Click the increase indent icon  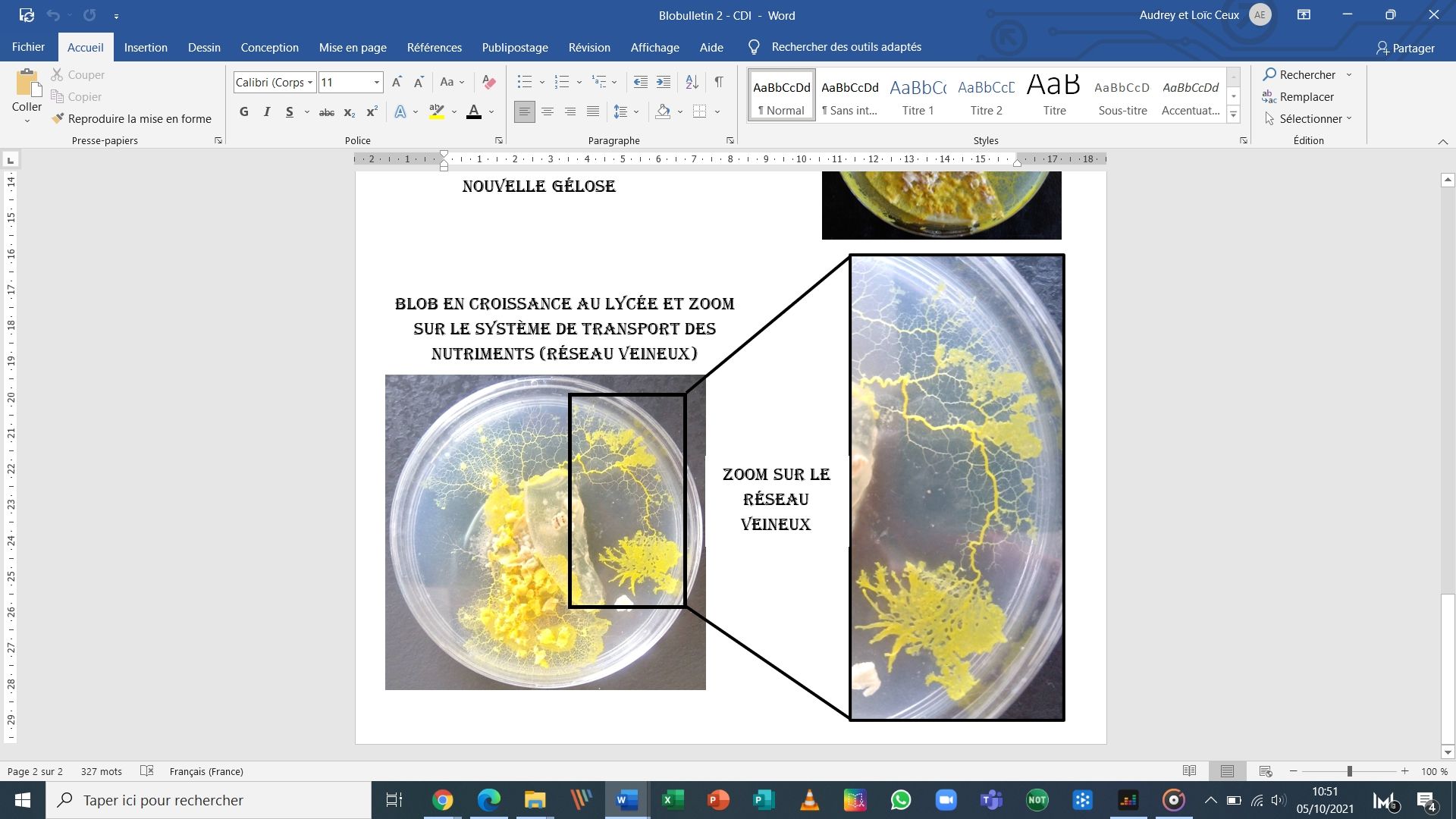pos(664,82)
